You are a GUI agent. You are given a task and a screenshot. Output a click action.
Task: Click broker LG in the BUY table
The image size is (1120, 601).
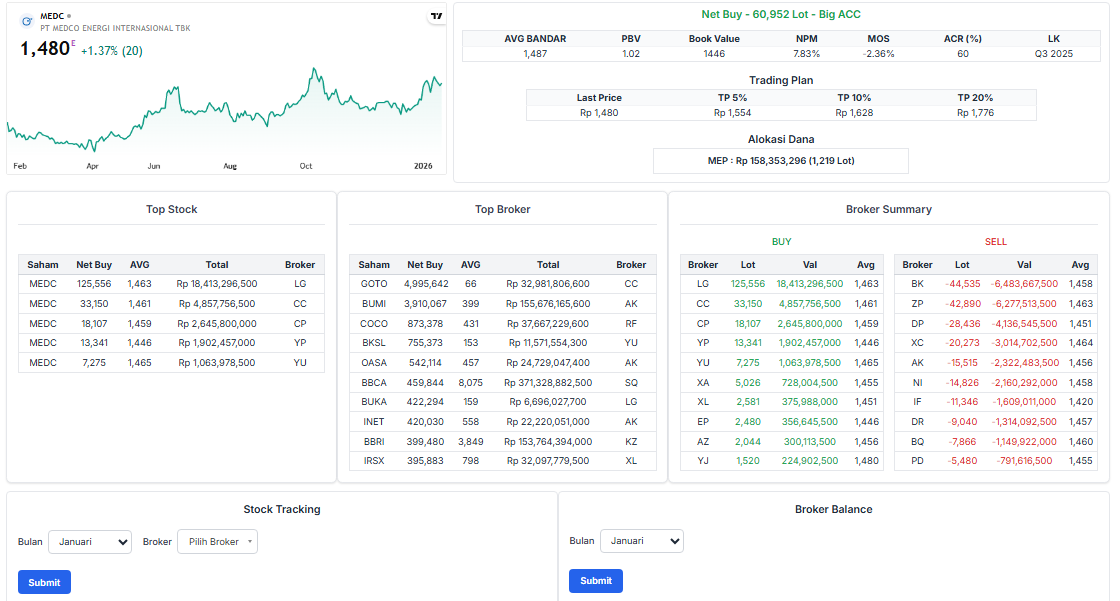pyautogui.click(x=702, y=284)
